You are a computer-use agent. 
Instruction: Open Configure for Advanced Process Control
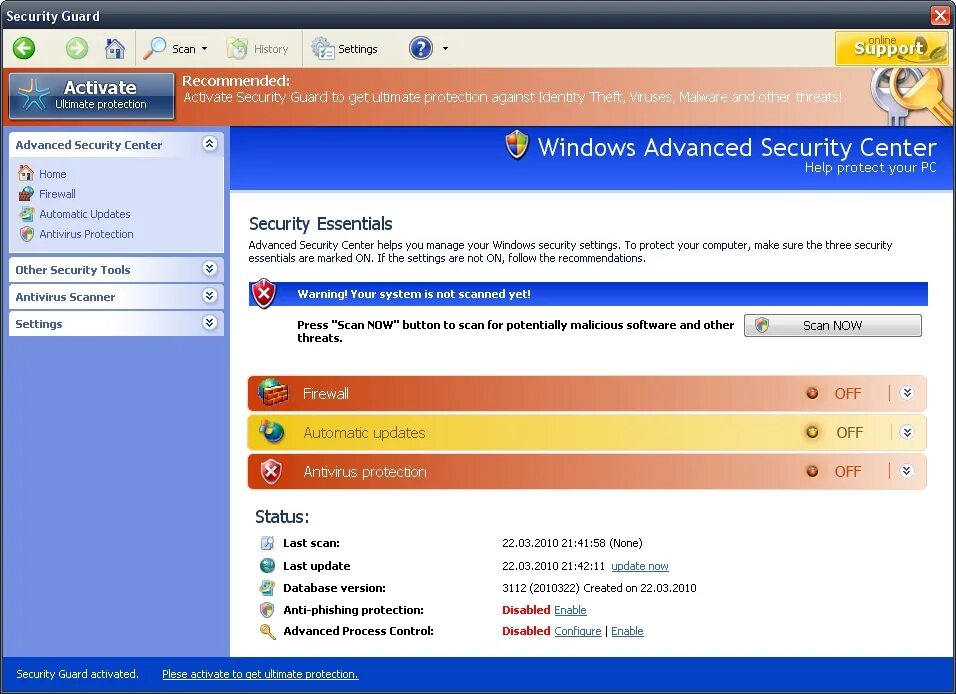coord(577,631)
